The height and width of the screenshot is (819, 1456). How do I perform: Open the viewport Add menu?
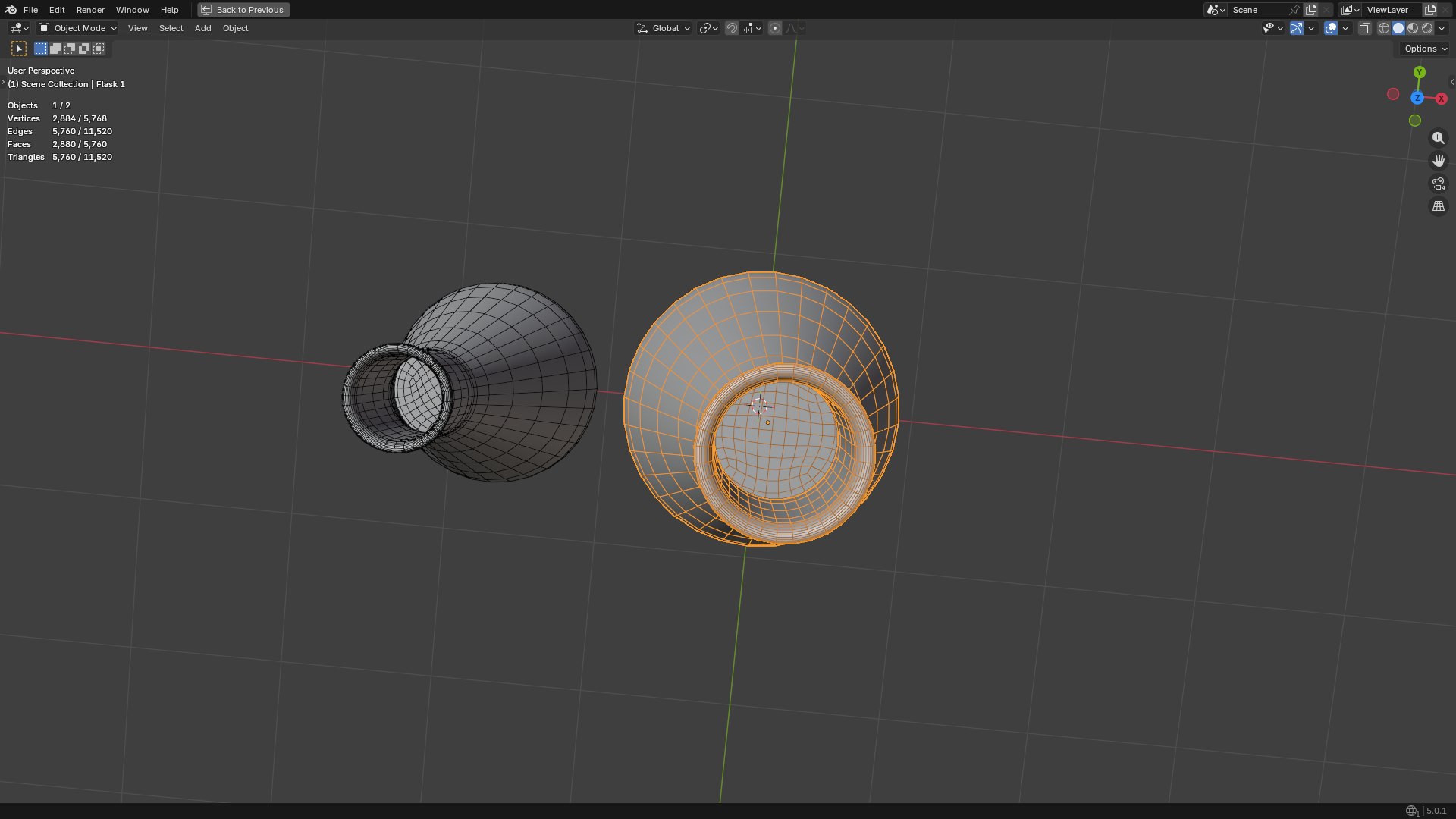[x=202, y=28]
